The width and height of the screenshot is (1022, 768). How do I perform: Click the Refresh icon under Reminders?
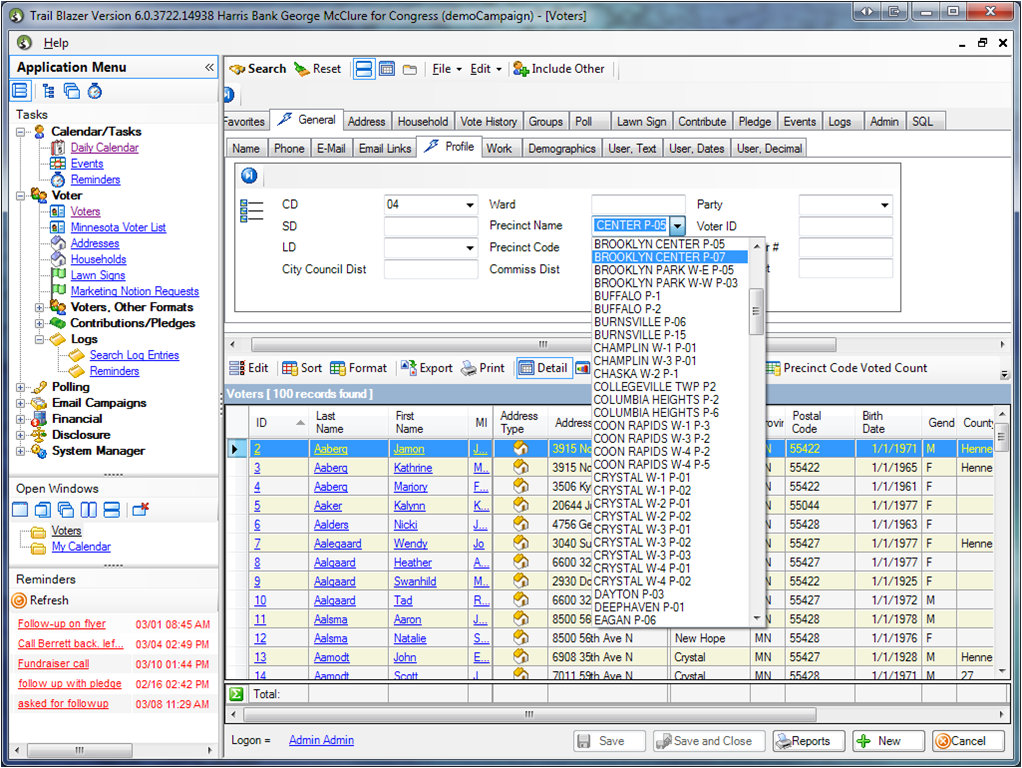19,600
